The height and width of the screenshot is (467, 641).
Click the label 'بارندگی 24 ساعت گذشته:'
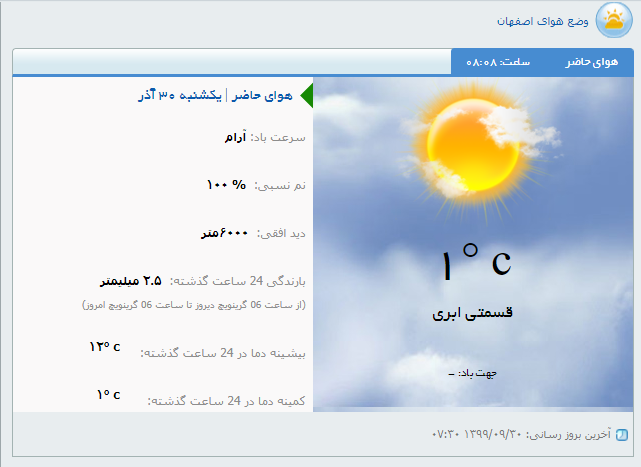[x=238, y=281]
